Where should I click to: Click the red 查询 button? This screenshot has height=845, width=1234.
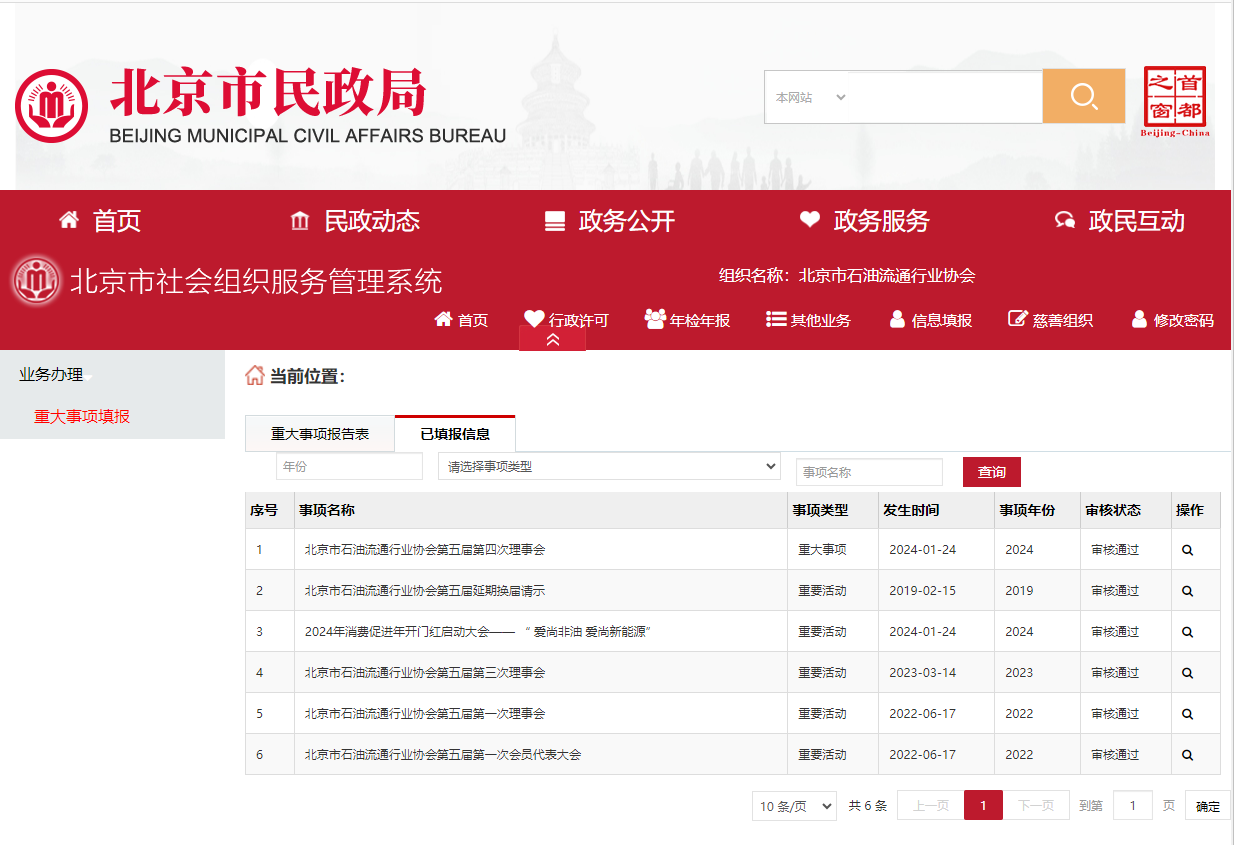click(x=992, y=472)
